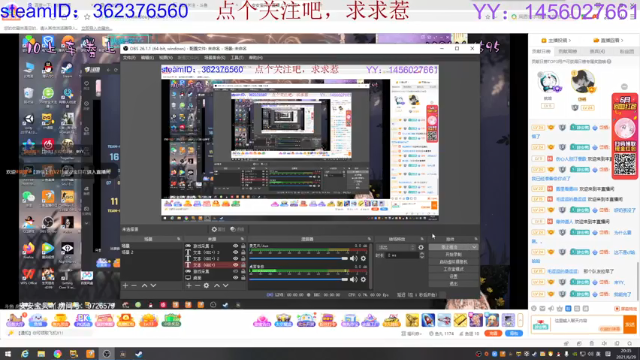The height and width of the screenshot is (360, 640).
Task: Open the scene transition type dropdown
Action: coord(396,247)
